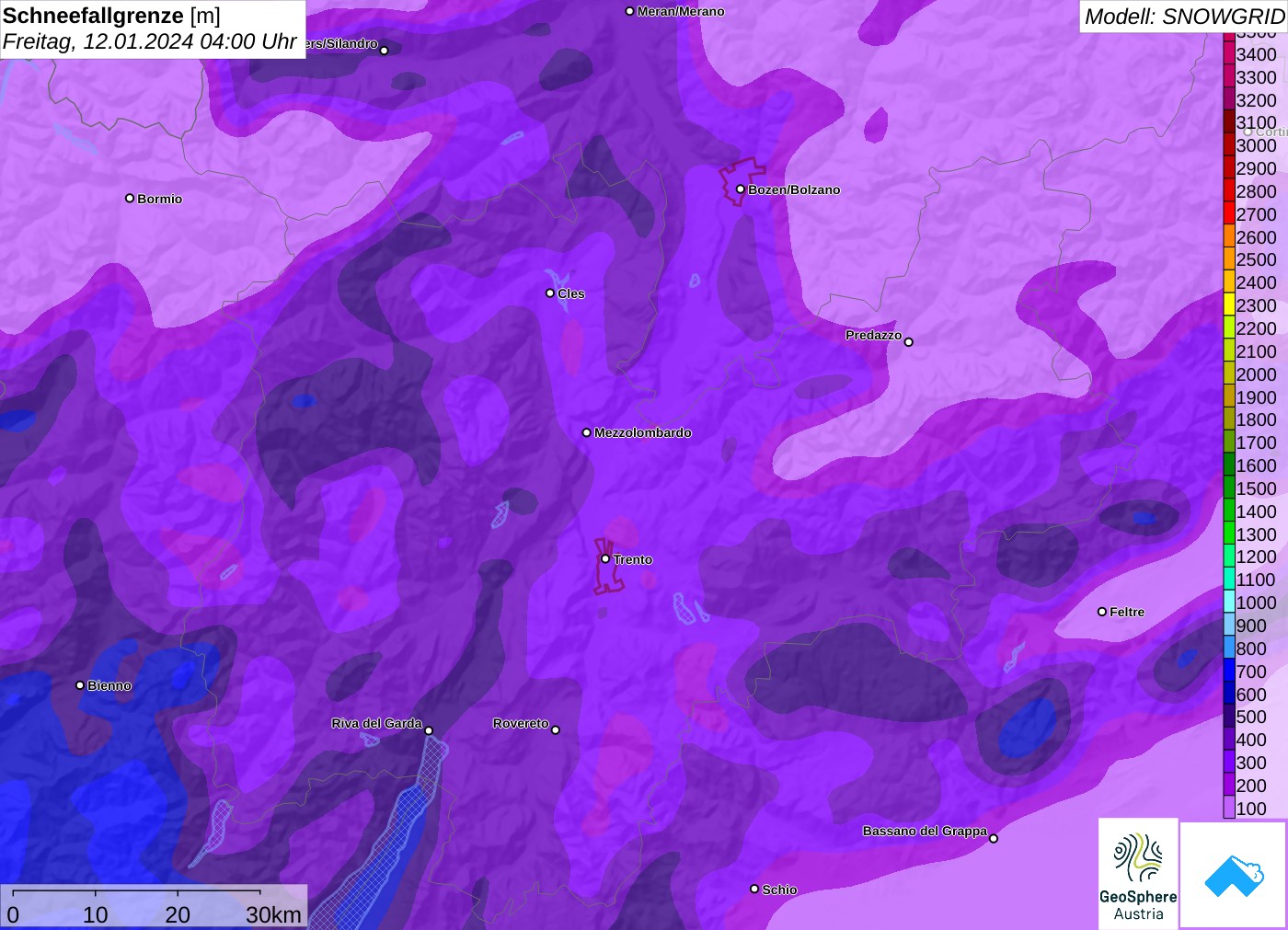This screenshot has height=930, width=1288.
Task: Click the Mezzolombardo text label
Action: click(643, 432)
